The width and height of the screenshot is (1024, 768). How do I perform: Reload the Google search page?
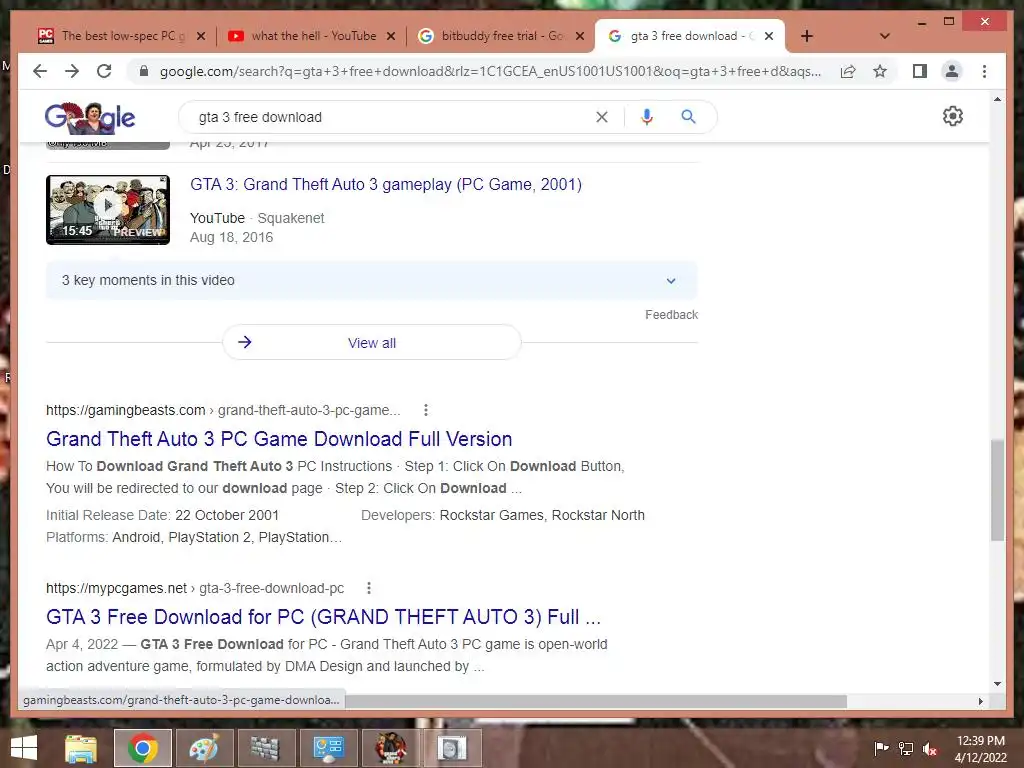click(104, 71)
